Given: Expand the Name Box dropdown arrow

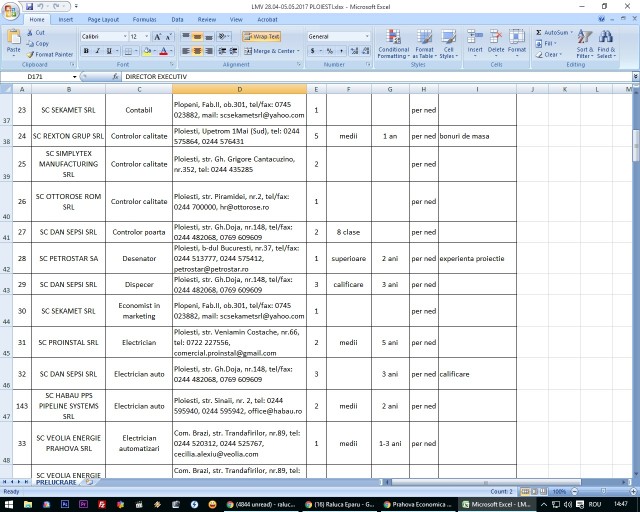Looking at the screenshot, I should pos(74,77).
